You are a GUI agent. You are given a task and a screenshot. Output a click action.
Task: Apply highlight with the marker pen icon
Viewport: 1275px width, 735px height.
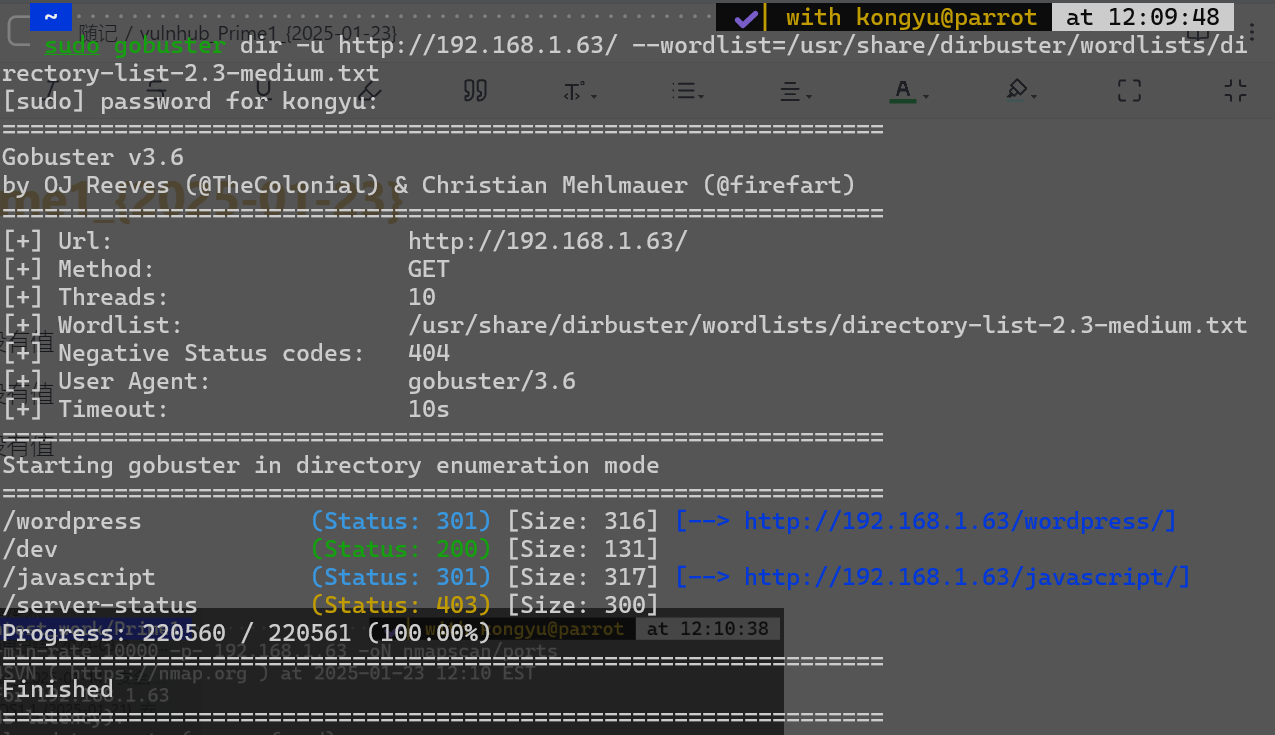[x=1016, y=91]
